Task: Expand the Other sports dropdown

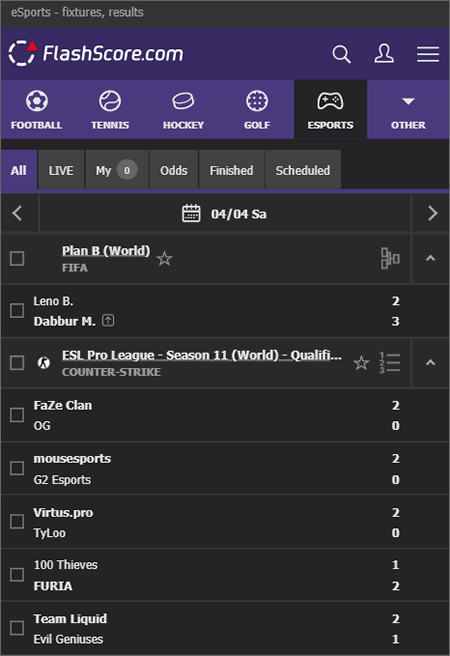Action: (x=408, y=110)
